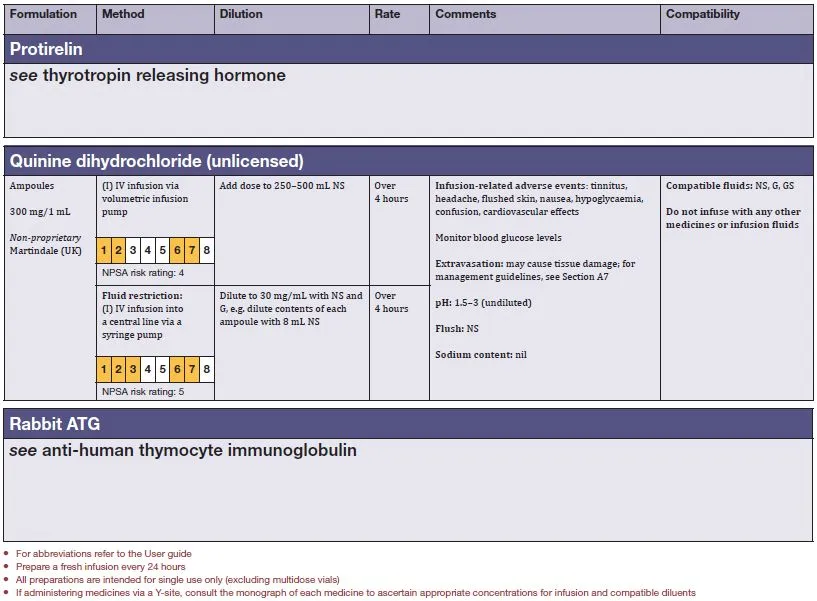Click the Method column header
This screenshot has width=817, height=601.
[x=124, y=15]
